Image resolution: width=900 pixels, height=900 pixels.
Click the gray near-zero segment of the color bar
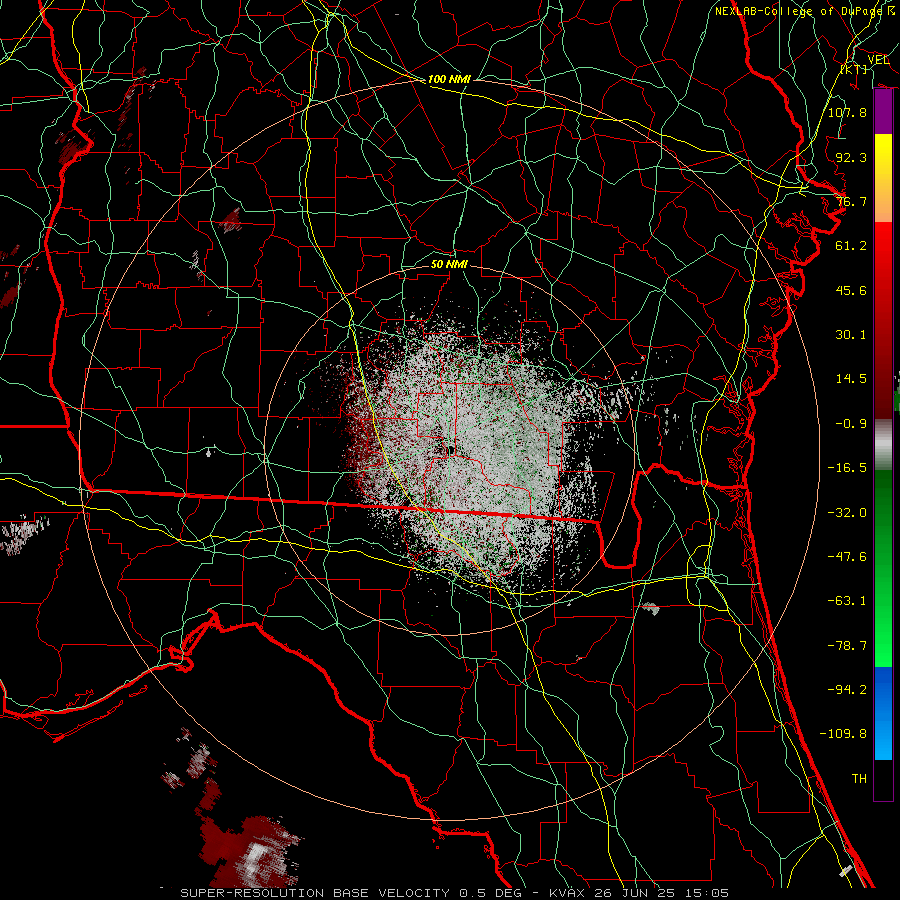[883, 445]
